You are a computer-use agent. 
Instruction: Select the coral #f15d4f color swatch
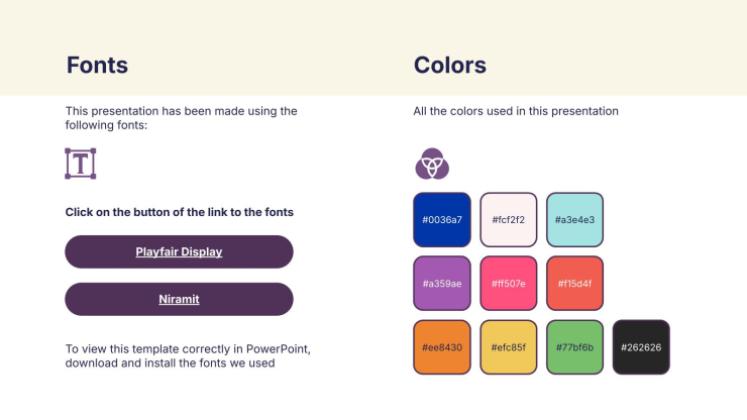574,283
